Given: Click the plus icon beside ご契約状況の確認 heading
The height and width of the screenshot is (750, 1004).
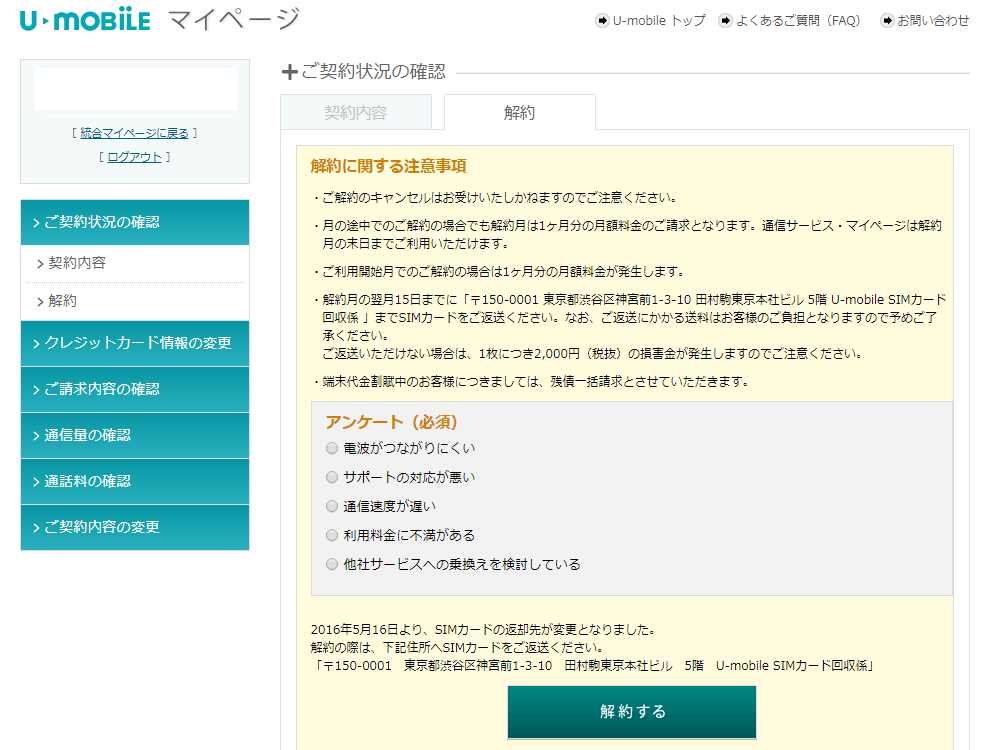Looking at the screenshot, I should coord(290,73).
